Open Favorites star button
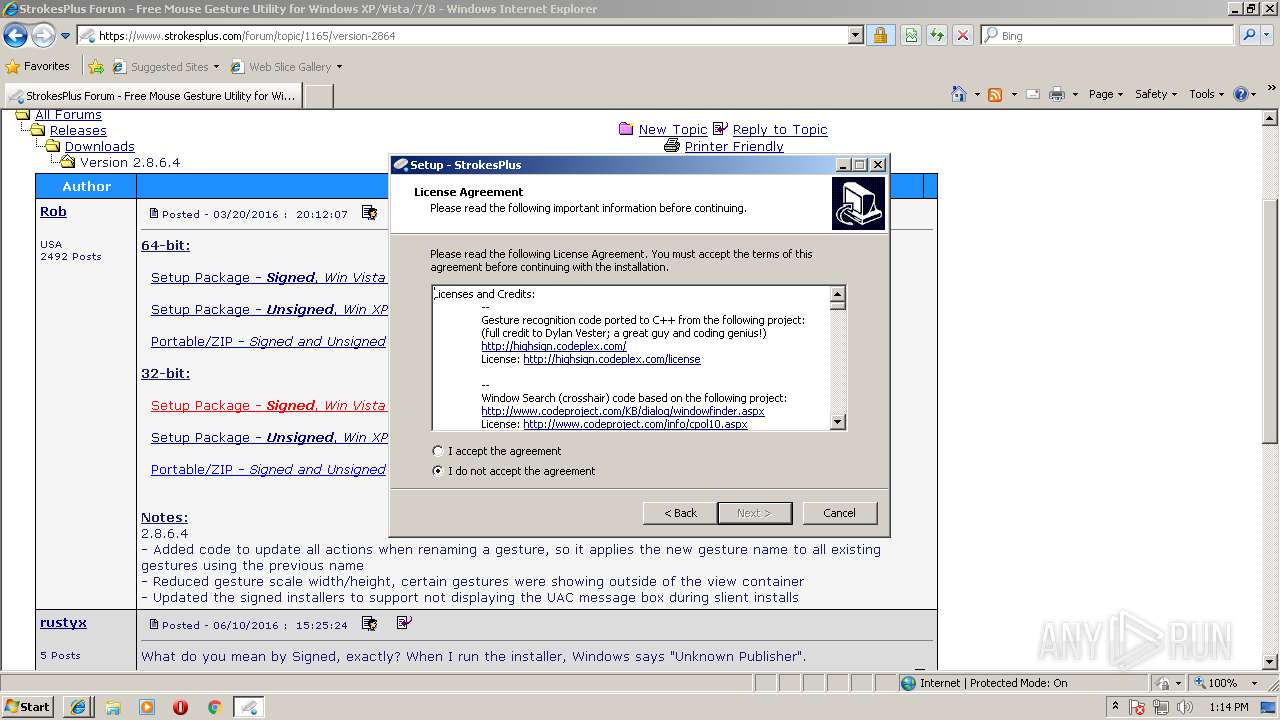This screenshot has height=720, width=1280. [13, 67]
